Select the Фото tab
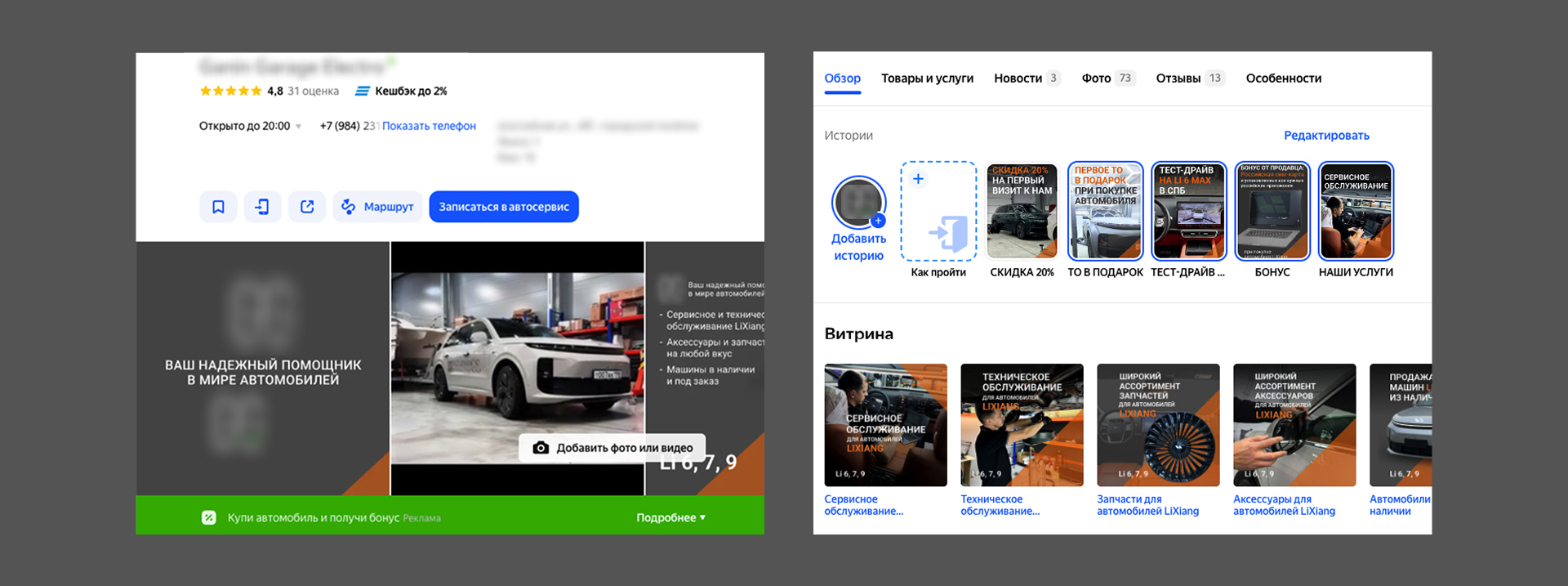The image size is (1568, 586). (1096, 78)
